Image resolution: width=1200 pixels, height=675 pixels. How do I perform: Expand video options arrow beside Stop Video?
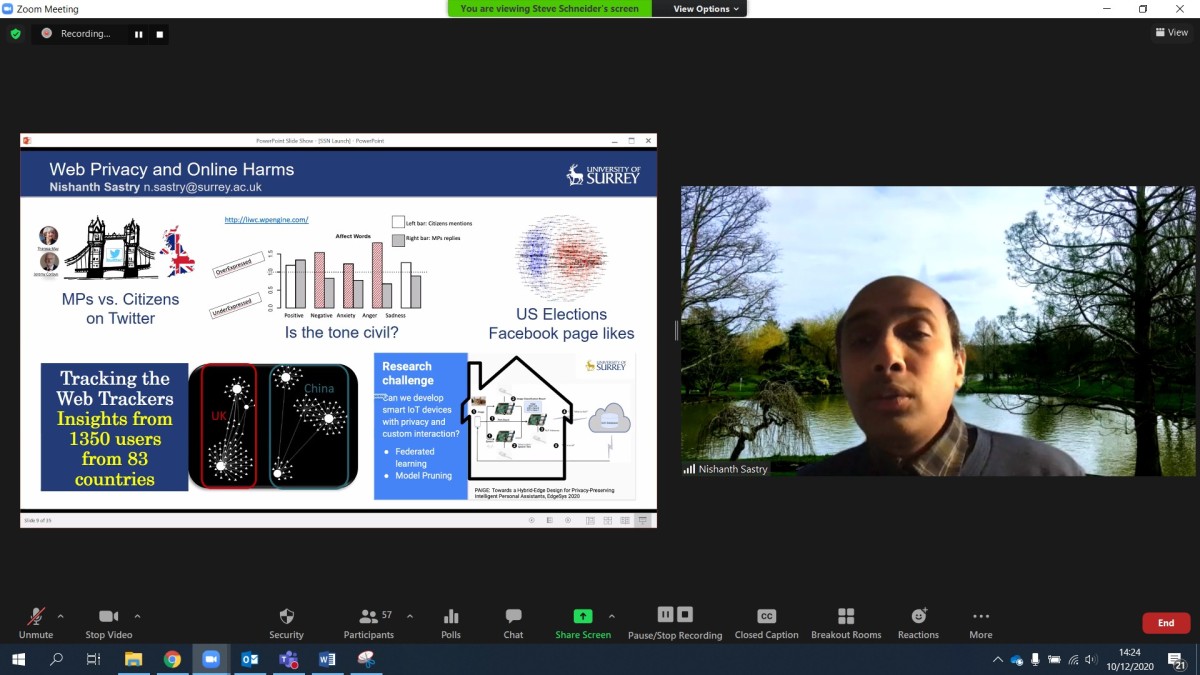(137, 616)
